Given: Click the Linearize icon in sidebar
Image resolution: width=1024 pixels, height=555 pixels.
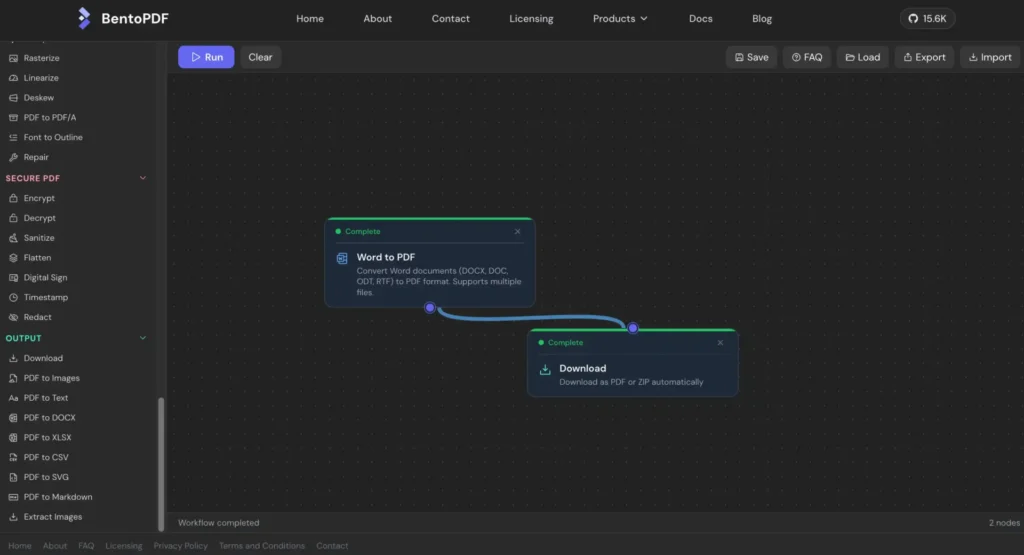Looking at the screenshot, I should (x=13, y=78).
